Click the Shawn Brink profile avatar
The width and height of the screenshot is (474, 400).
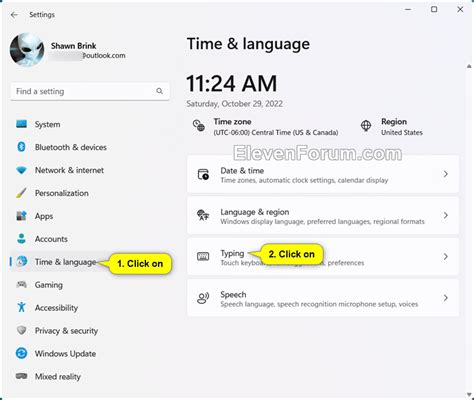click(27, 50)
